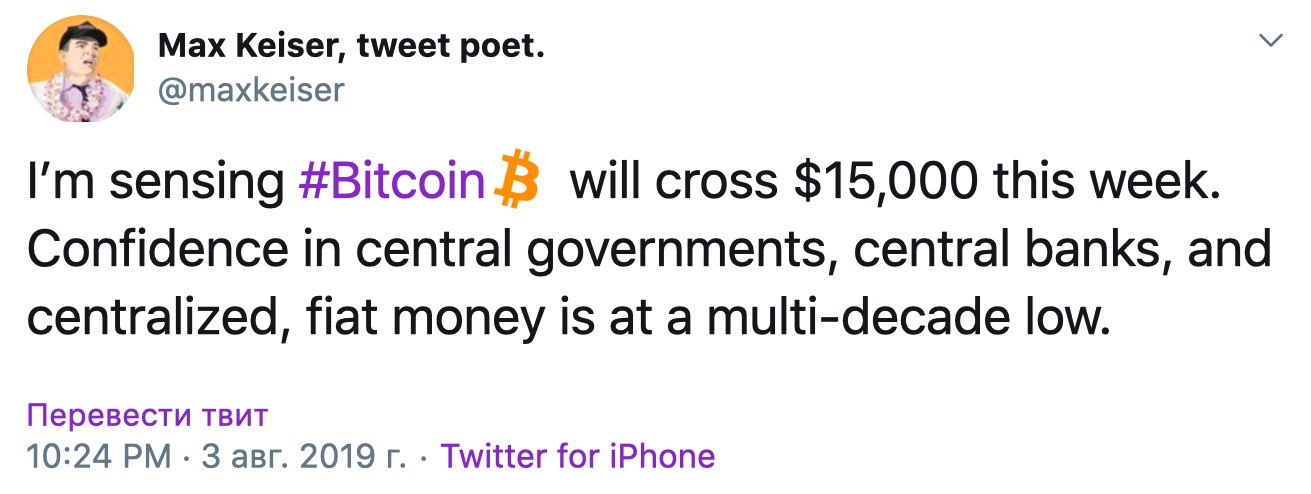Open the tweet options chevron menu
Image resolution: width=1311 pixels, height=494 pixels.
[1271, 41]
